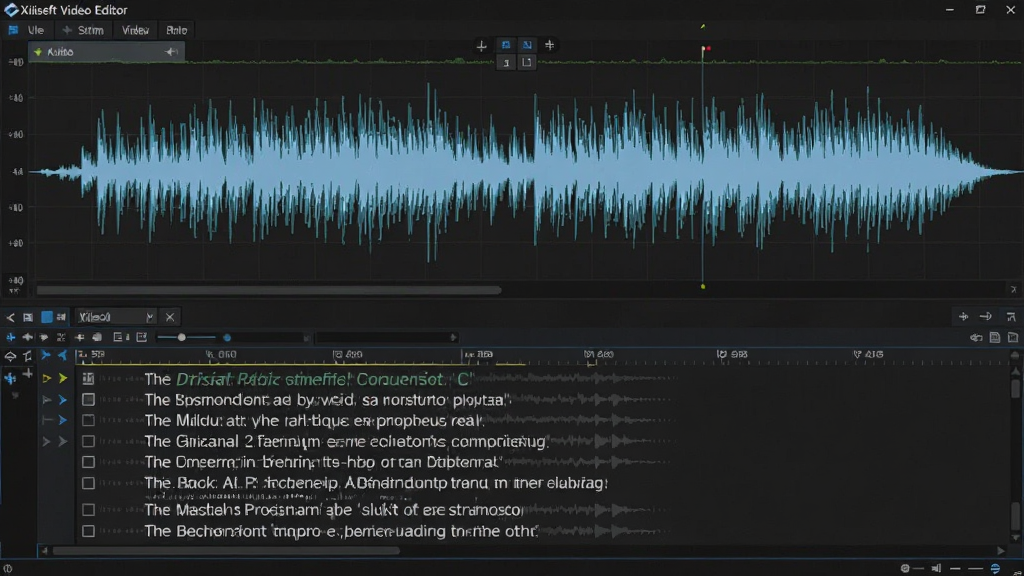The height and width of the screenshot is (576, 1024).
Task: Click blue globe icon in status bar
Action: [995, 569]
